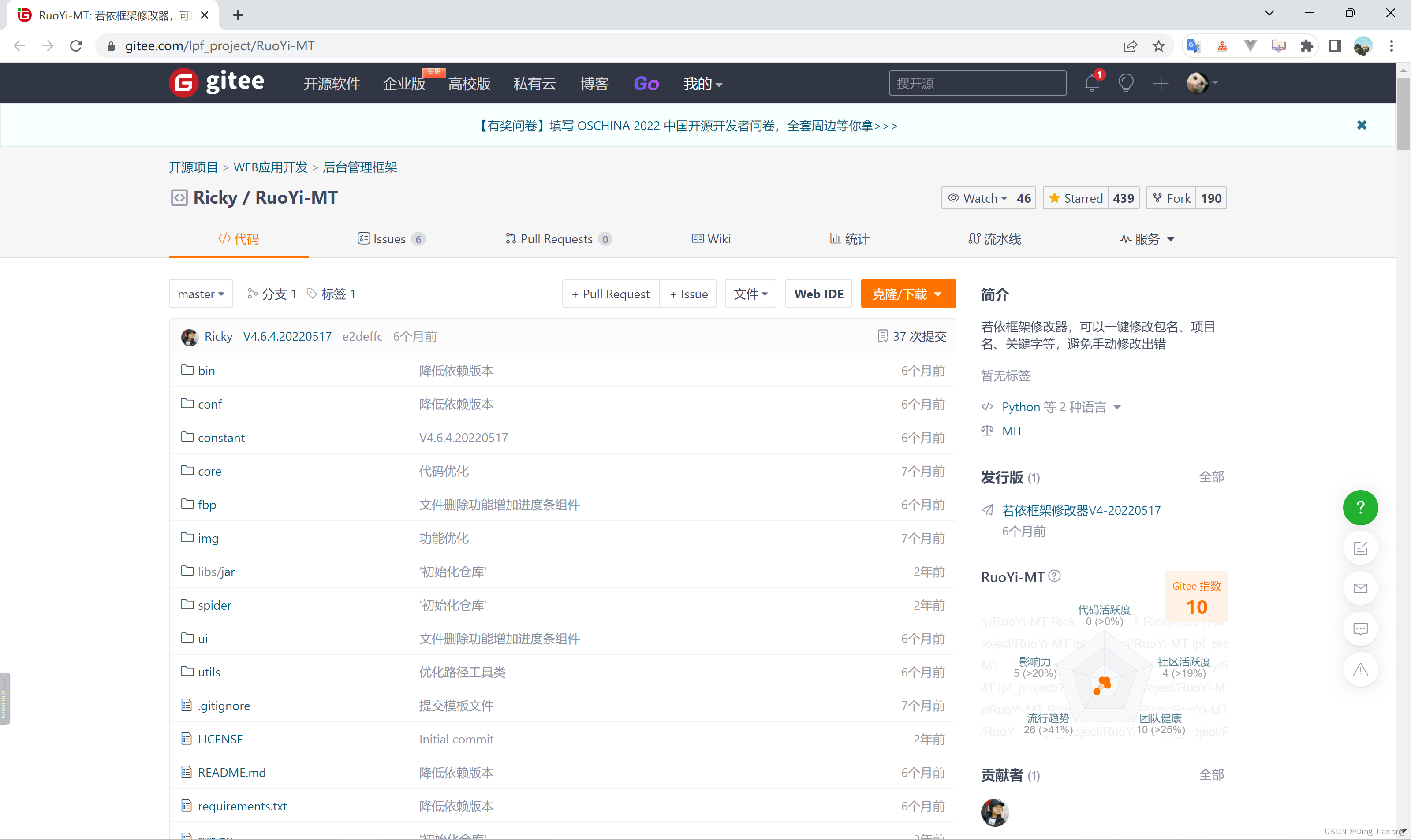Click the survey announcement link
Image resolution: width=1411 pixels, height=840 pixels.
pyautogui.click(x=687, y=126)
